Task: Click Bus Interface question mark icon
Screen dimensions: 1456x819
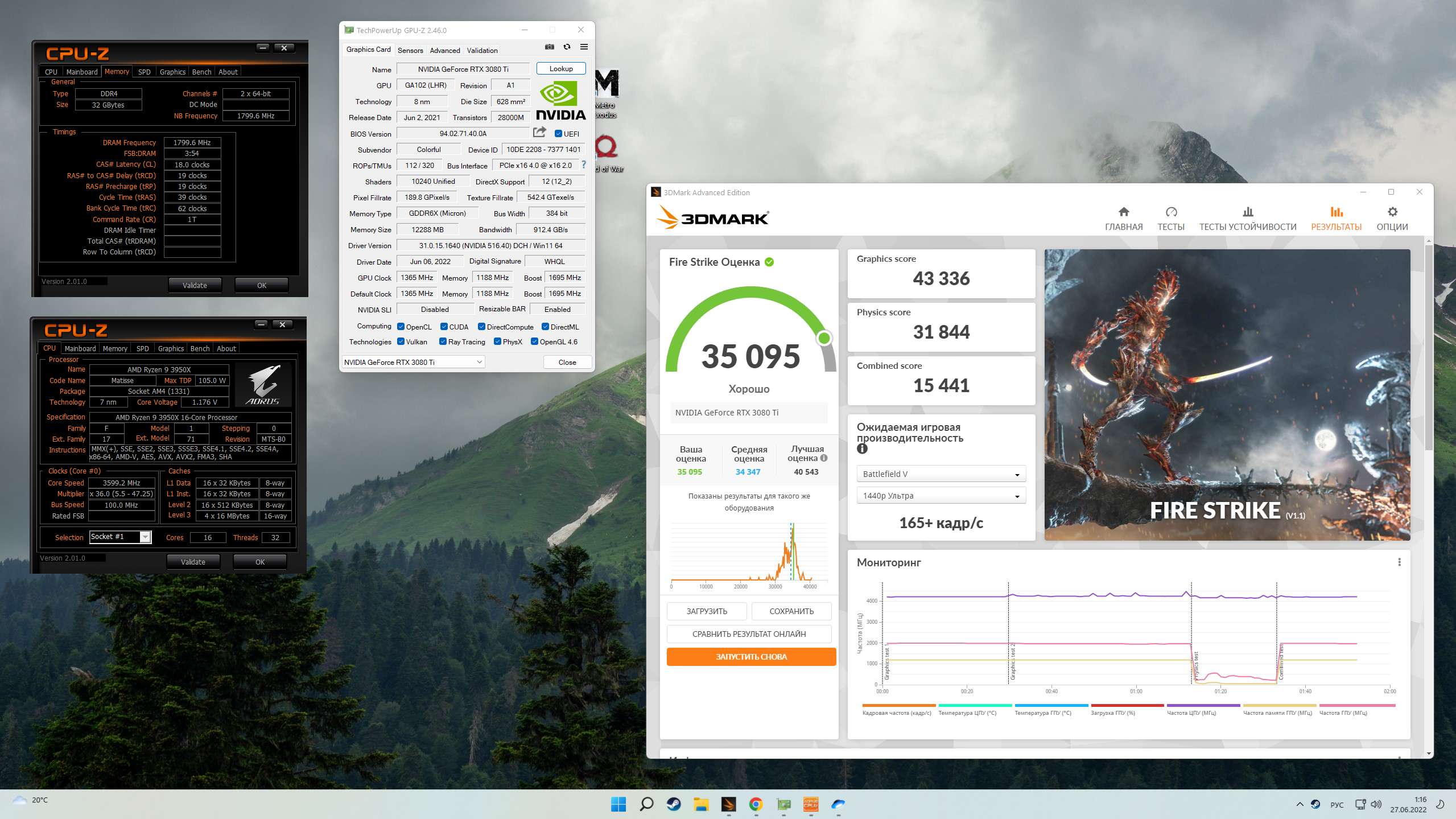Action: 583,165
